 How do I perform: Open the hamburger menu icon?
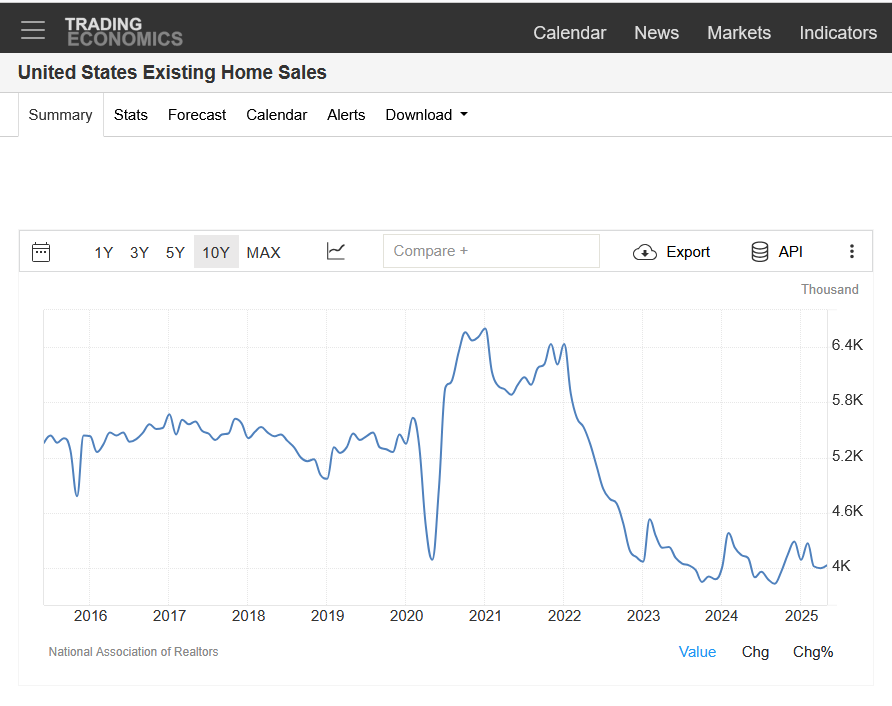(x=32, y=30)
